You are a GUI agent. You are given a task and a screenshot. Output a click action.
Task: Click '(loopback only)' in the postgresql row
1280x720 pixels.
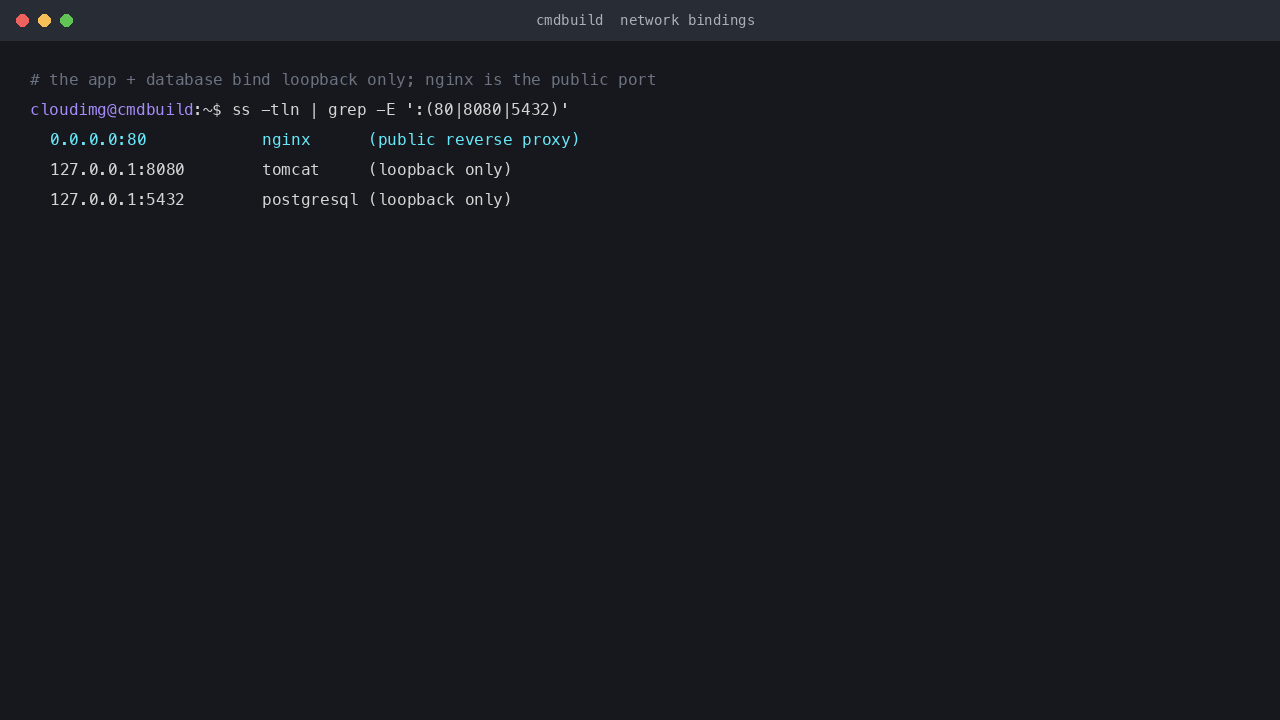tap(440, 200)
